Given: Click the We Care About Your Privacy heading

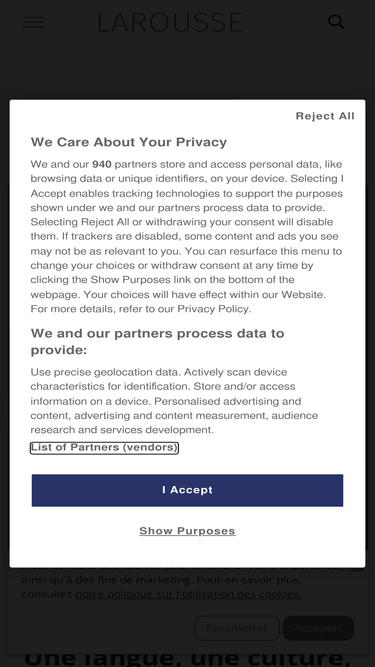Looking at the screenshot, I should (129, 142).
